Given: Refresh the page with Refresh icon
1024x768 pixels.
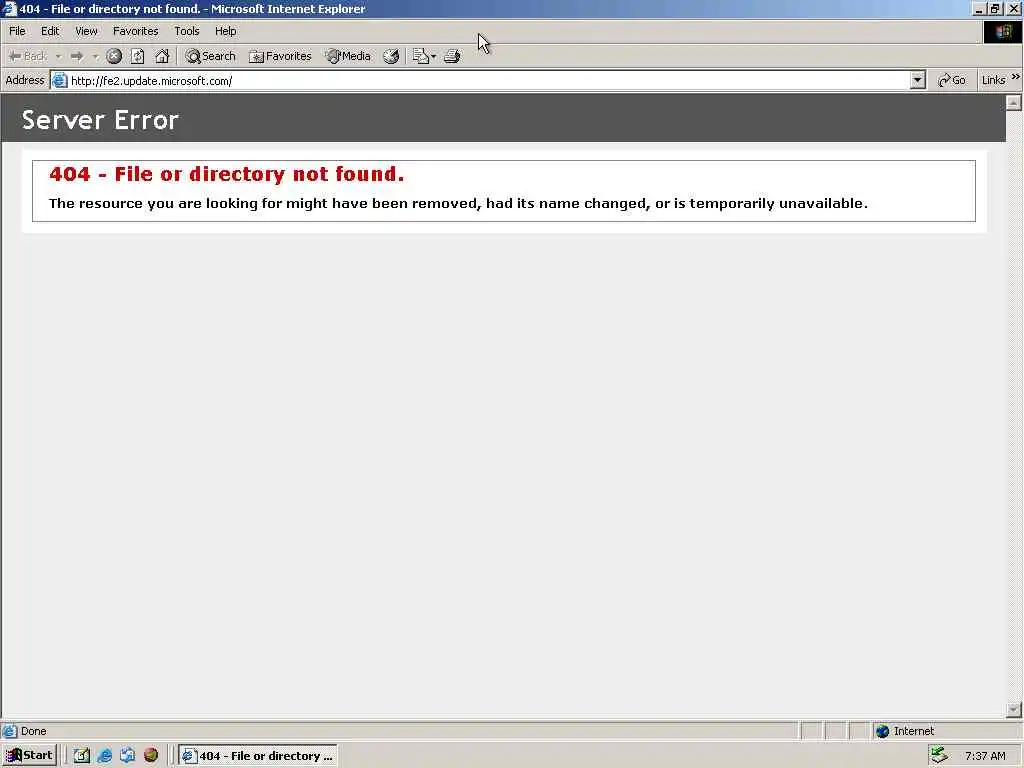Looking at the screenshot, I should pos(138,56).
